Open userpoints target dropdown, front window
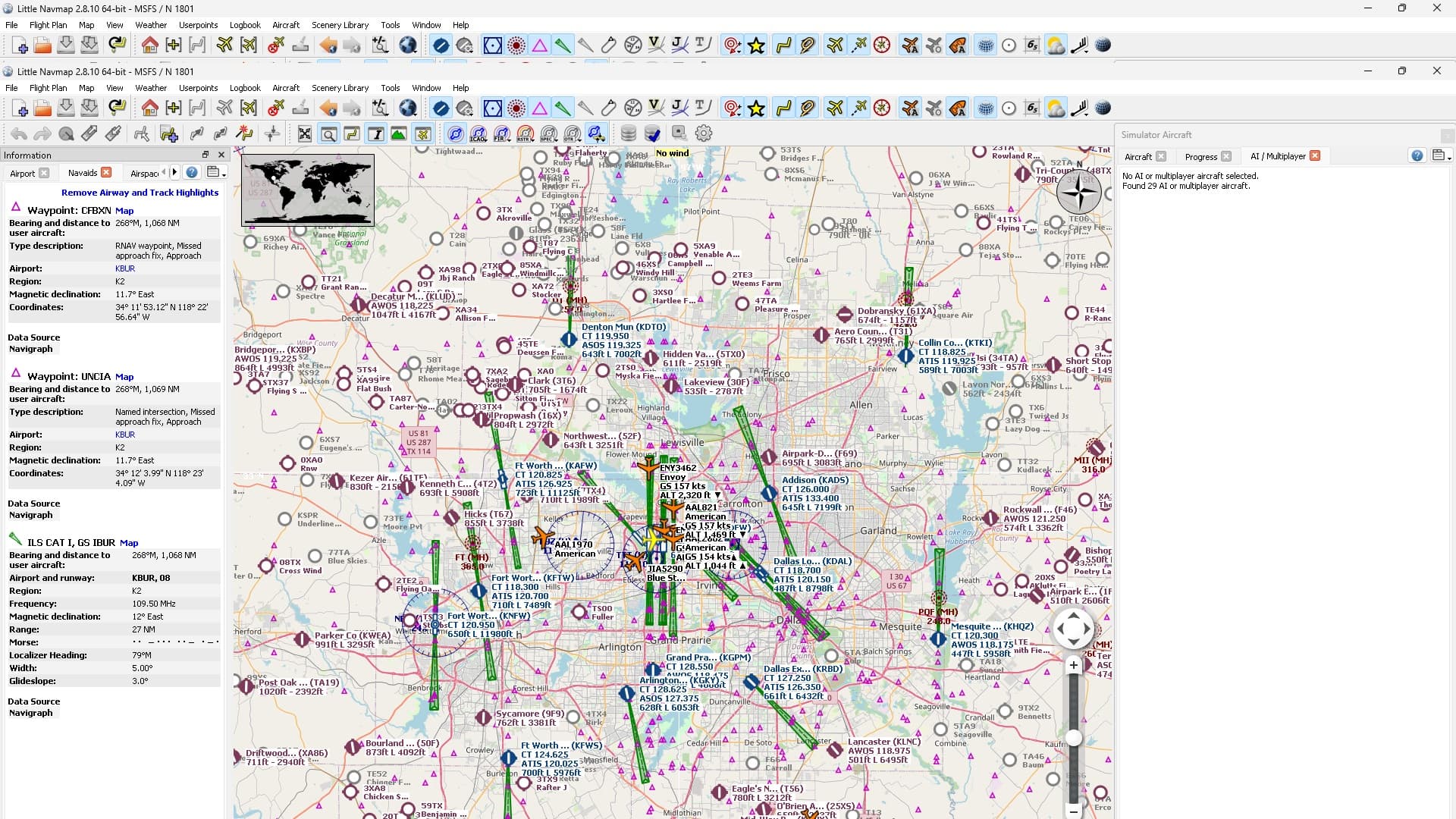This screenshot has width=1456, height=819. coord(733,108)
